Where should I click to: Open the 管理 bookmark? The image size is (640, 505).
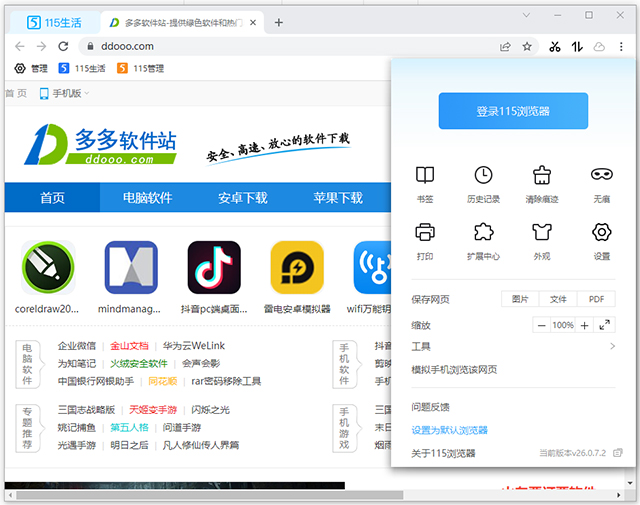click(31, 68)
